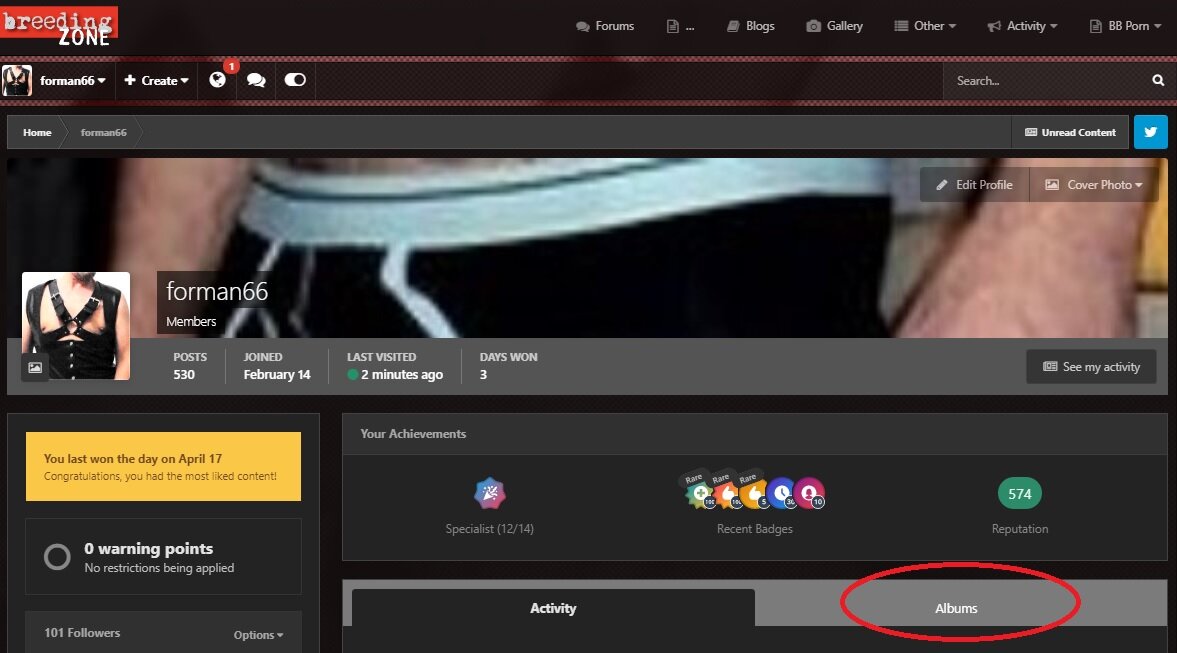Viewport: 1177px width, 653px height.
Task: Click the forman66 breadcrumb
Action: pos(104,132)
